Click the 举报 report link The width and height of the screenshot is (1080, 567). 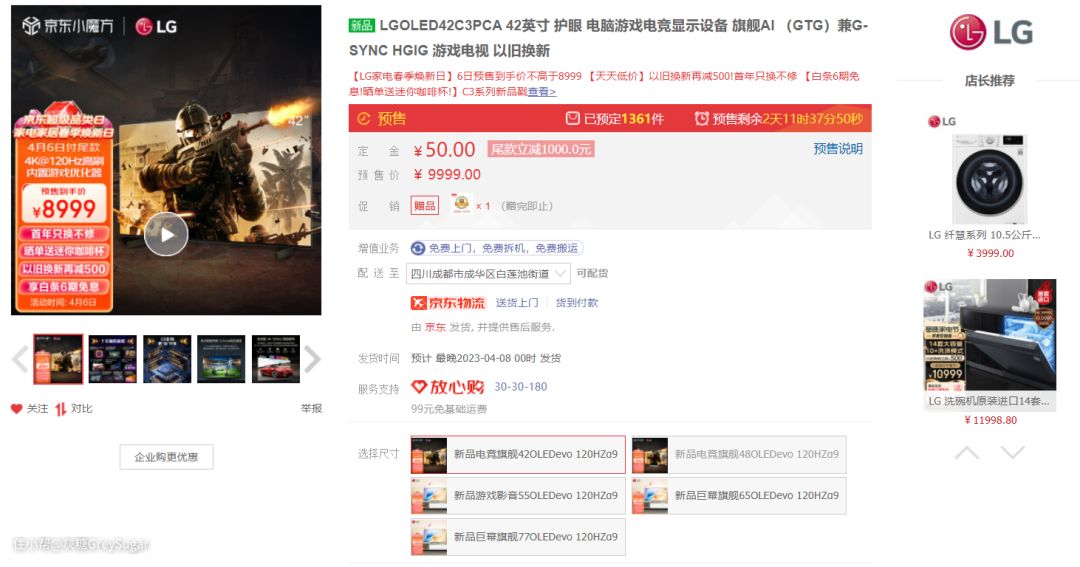[x=311, y=408]
